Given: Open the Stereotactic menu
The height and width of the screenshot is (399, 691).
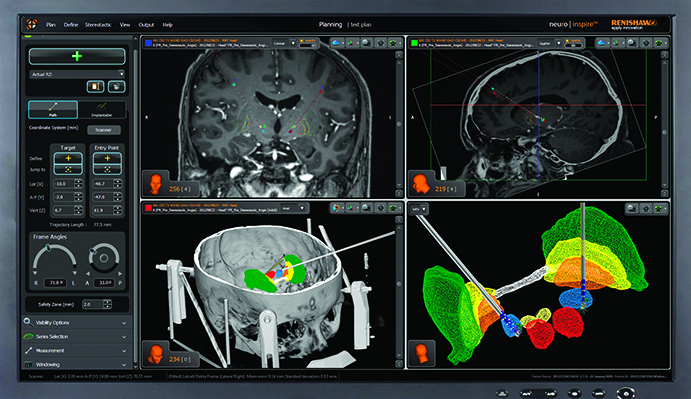Looking at the screenshot, I should tap(98, 25).
